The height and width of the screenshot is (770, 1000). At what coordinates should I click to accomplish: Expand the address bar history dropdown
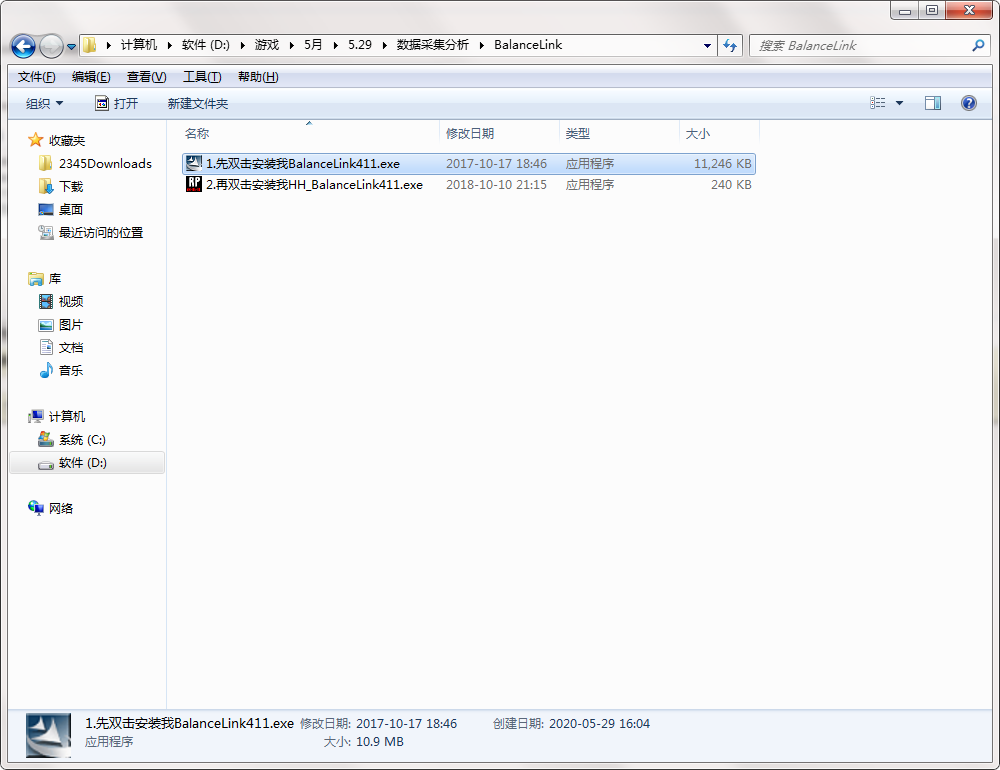[x=707, y=45]
